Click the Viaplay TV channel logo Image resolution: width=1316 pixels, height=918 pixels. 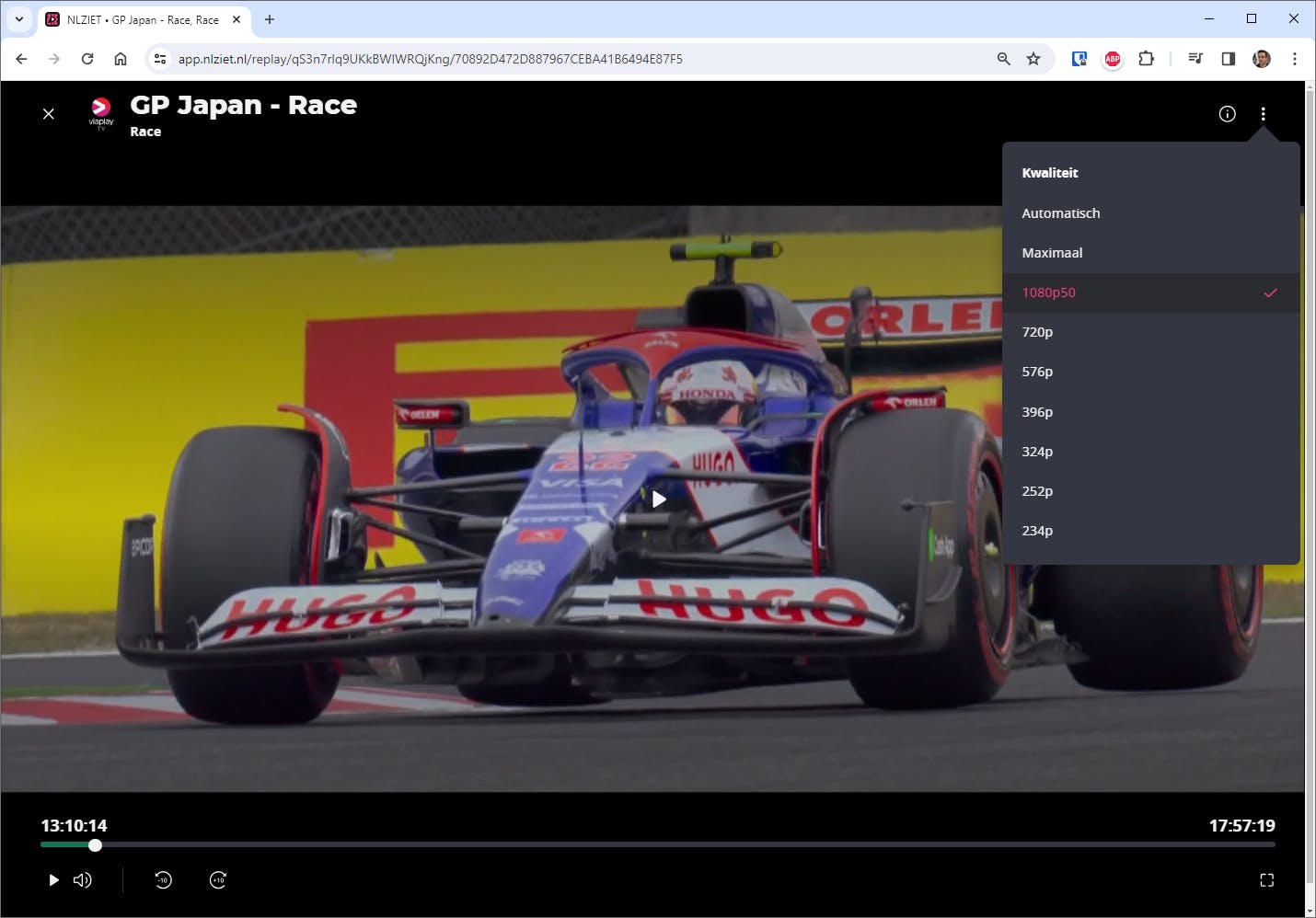pos(101,113)
